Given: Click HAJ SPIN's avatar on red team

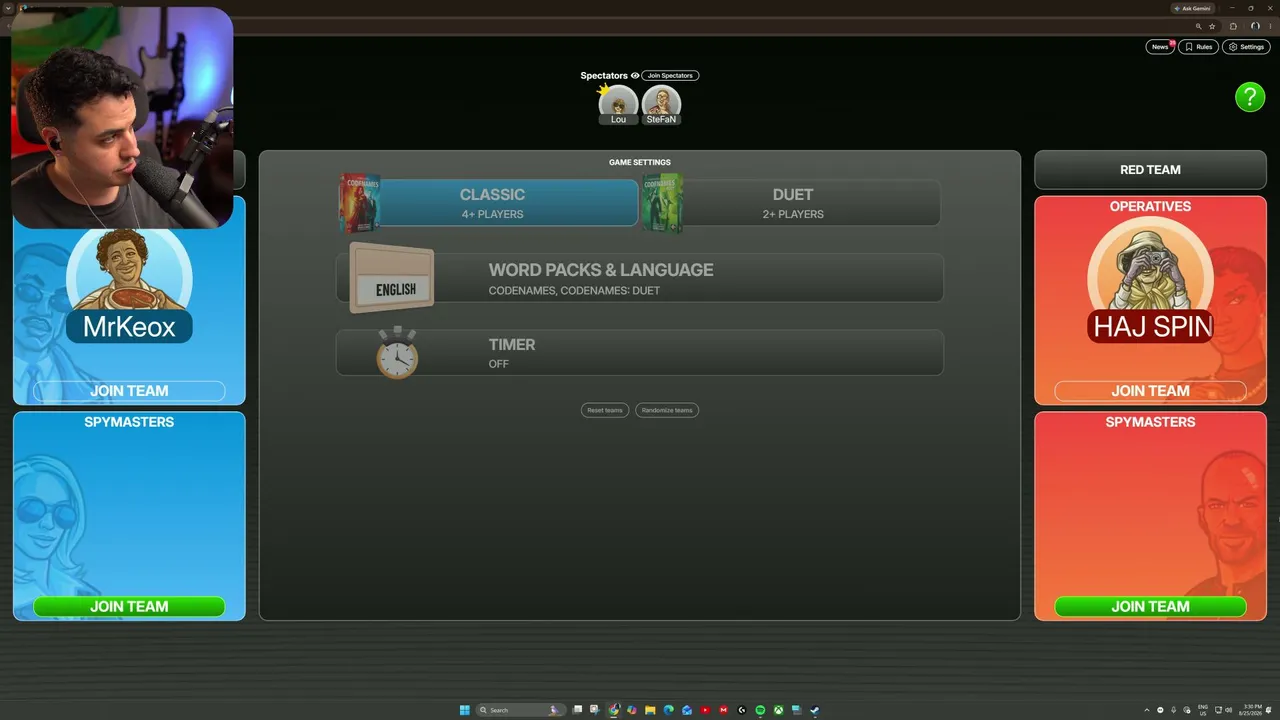Looking at the screenshot, I should click(x=1150, y=265).
